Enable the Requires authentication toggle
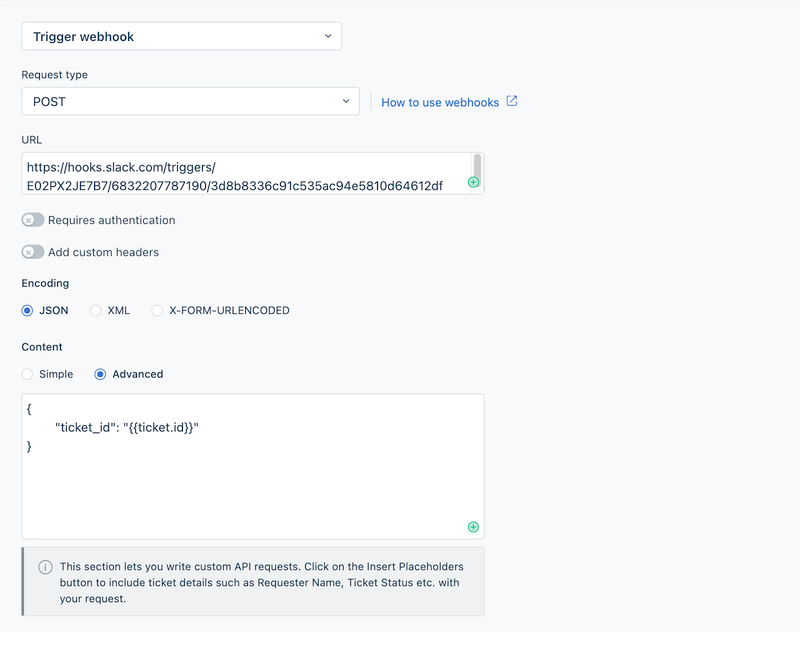Image resolution: width=800 pixels, height=667 pixels. click(33, 220)
